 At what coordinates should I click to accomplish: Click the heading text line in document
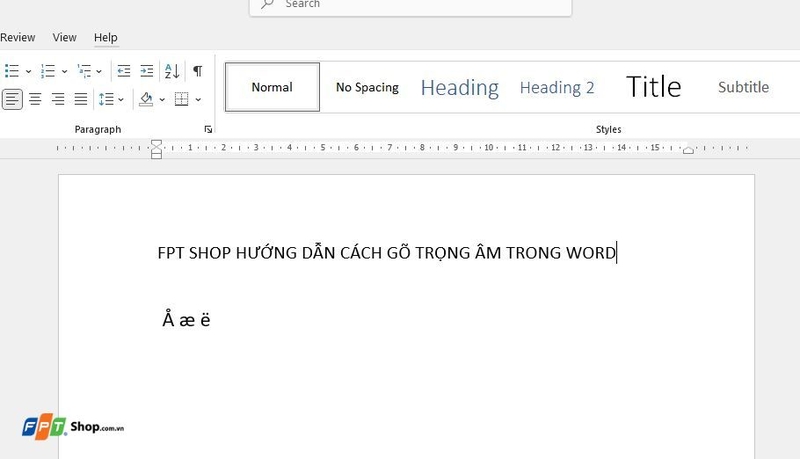pyautogui.click(x=387, y=252)
